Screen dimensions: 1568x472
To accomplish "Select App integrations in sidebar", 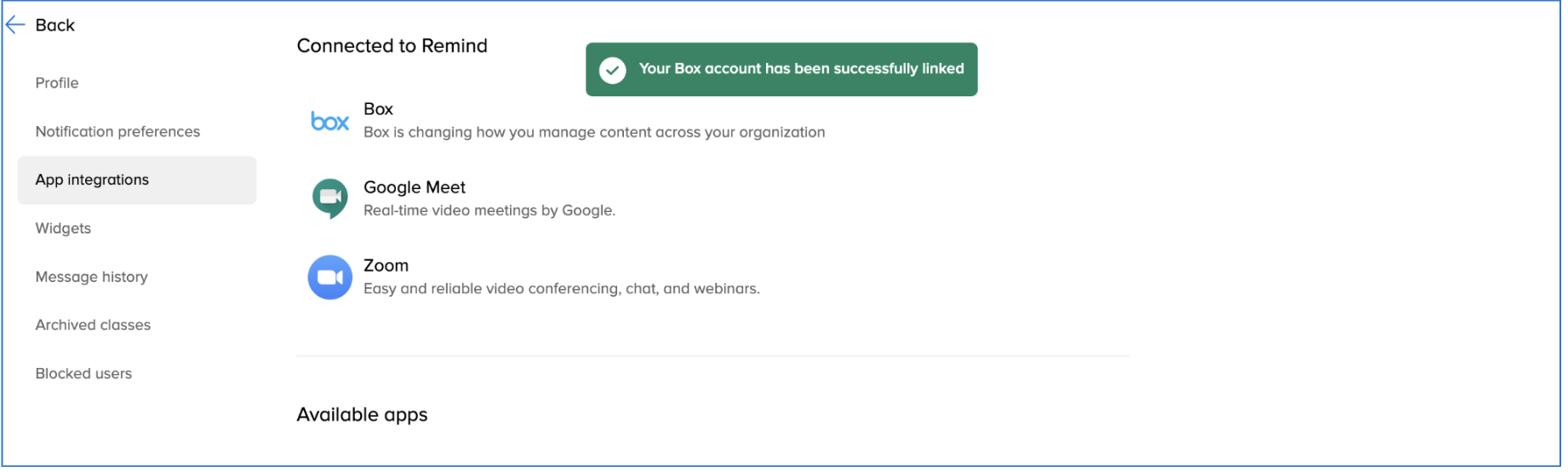I will [137, 181].
